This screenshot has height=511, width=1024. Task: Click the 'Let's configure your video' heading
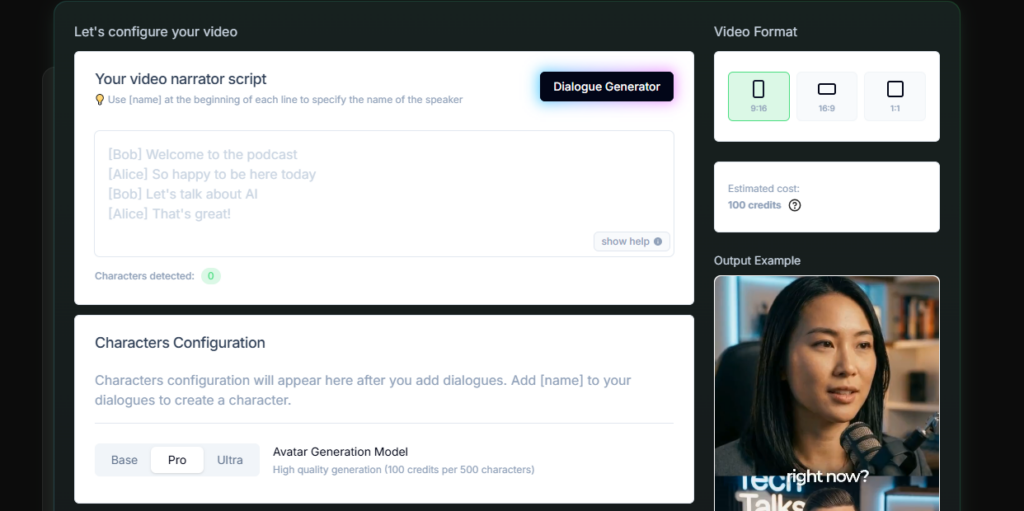(x=155, y=31)
